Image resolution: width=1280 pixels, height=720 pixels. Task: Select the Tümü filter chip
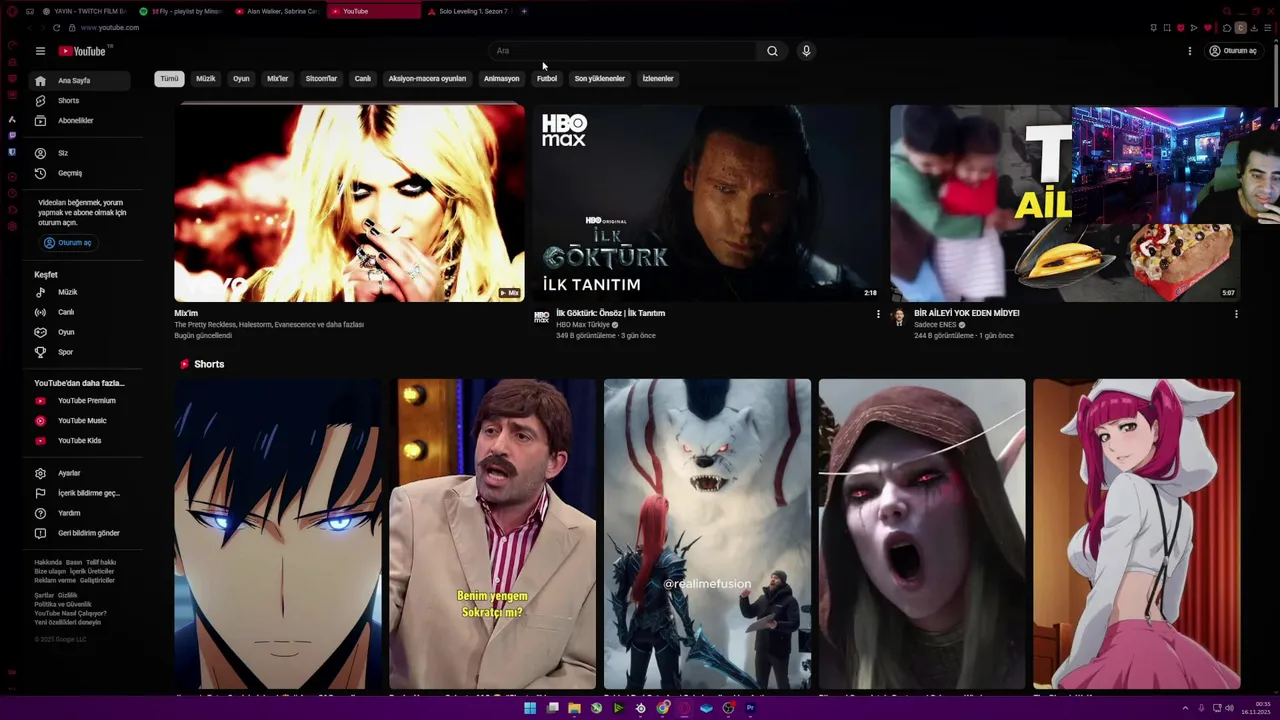coord(169,79)
